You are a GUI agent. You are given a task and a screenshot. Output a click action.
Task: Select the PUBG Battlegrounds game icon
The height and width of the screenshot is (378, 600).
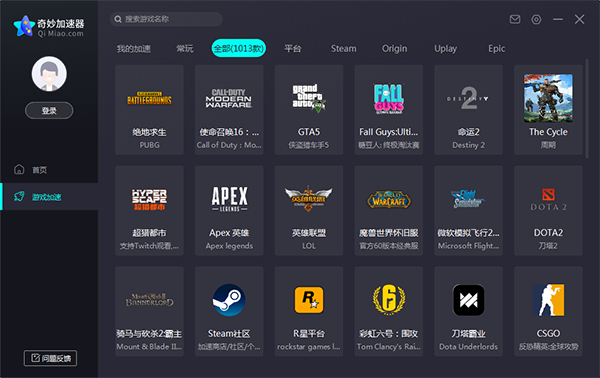point(149,99)
